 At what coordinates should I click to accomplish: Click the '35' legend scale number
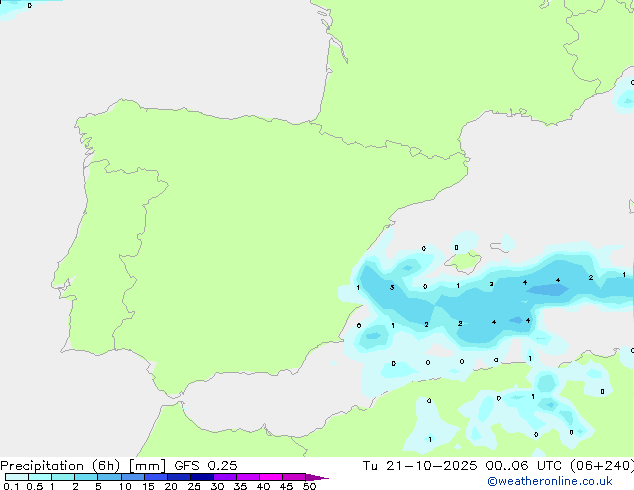tap(240, 486)
